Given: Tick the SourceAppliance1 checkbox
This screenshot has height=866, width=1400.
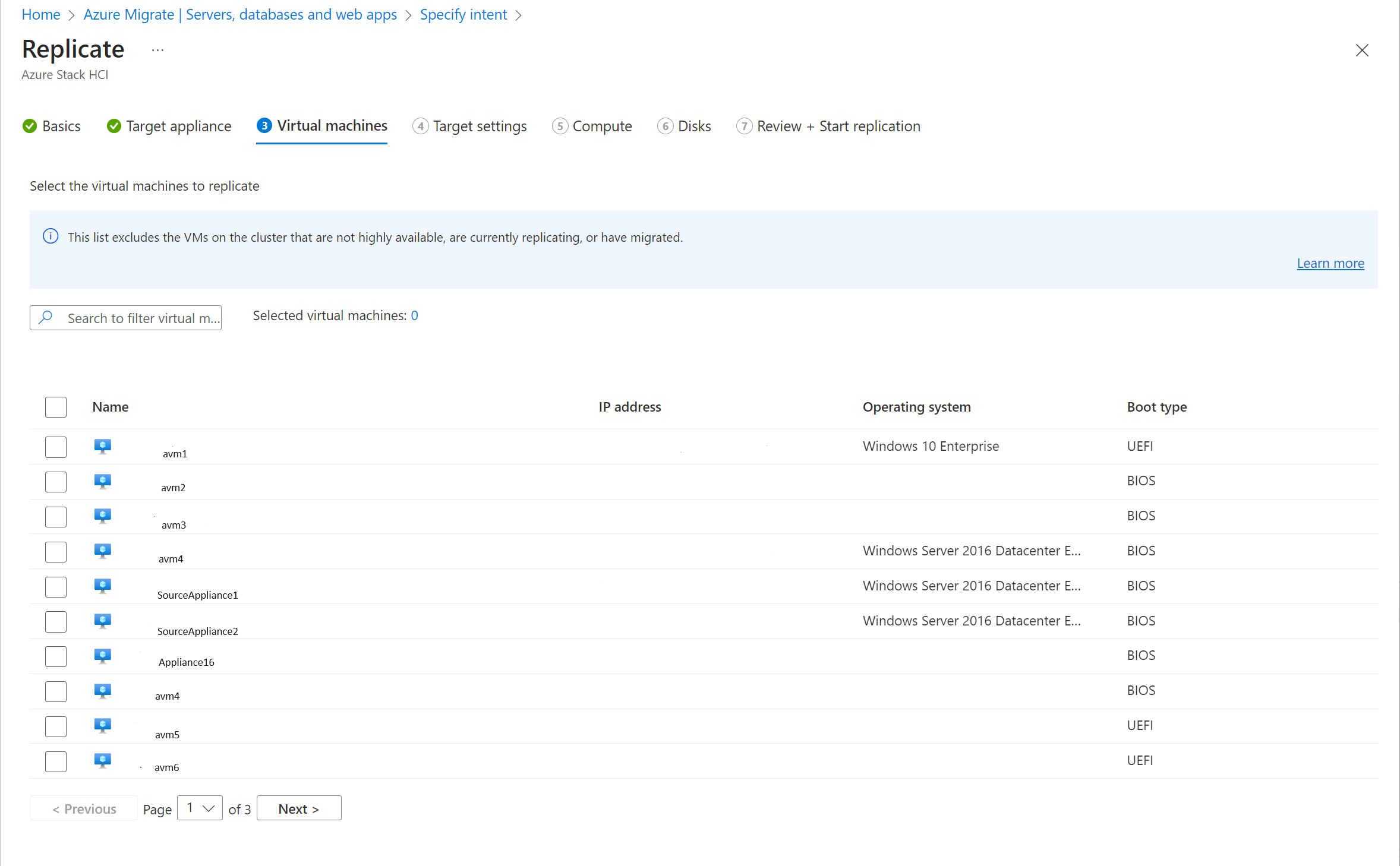Looking at the screenshot, I should click(56, 587).
